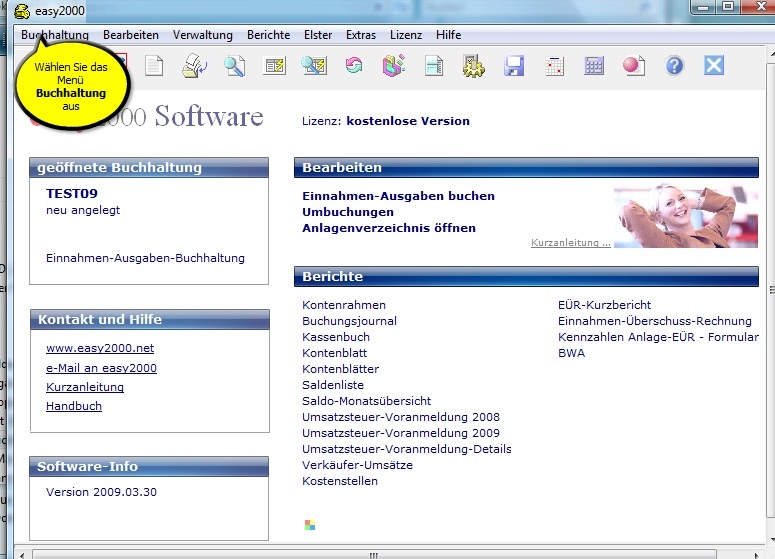Screen dimensions: 775x559
Task: Click the report sheet toolbar icon
Action: point(434,66)
